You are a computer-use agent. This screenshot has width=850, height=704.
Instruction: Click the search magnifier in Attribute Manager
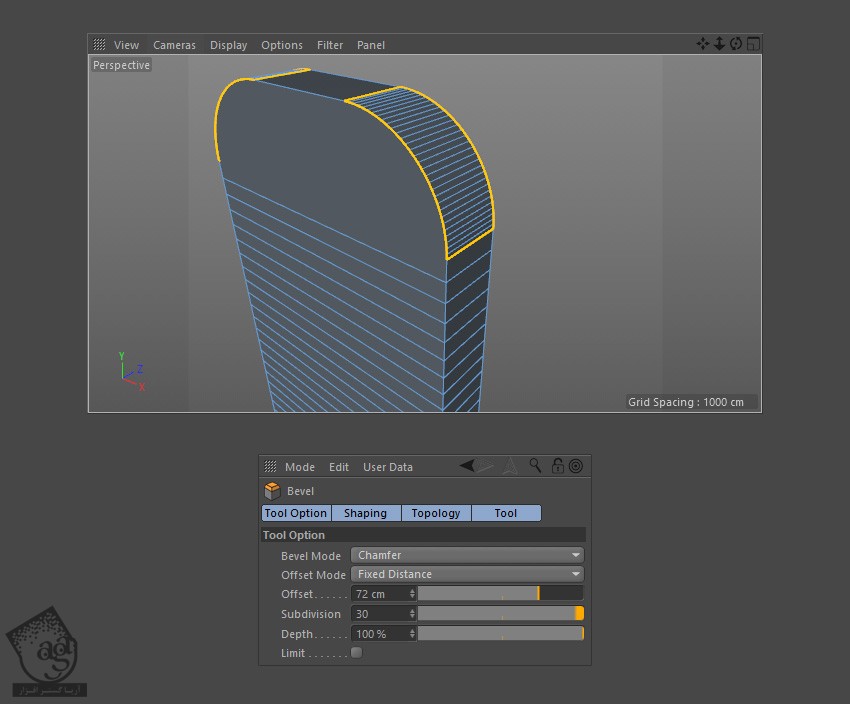(x=536, y=466)
